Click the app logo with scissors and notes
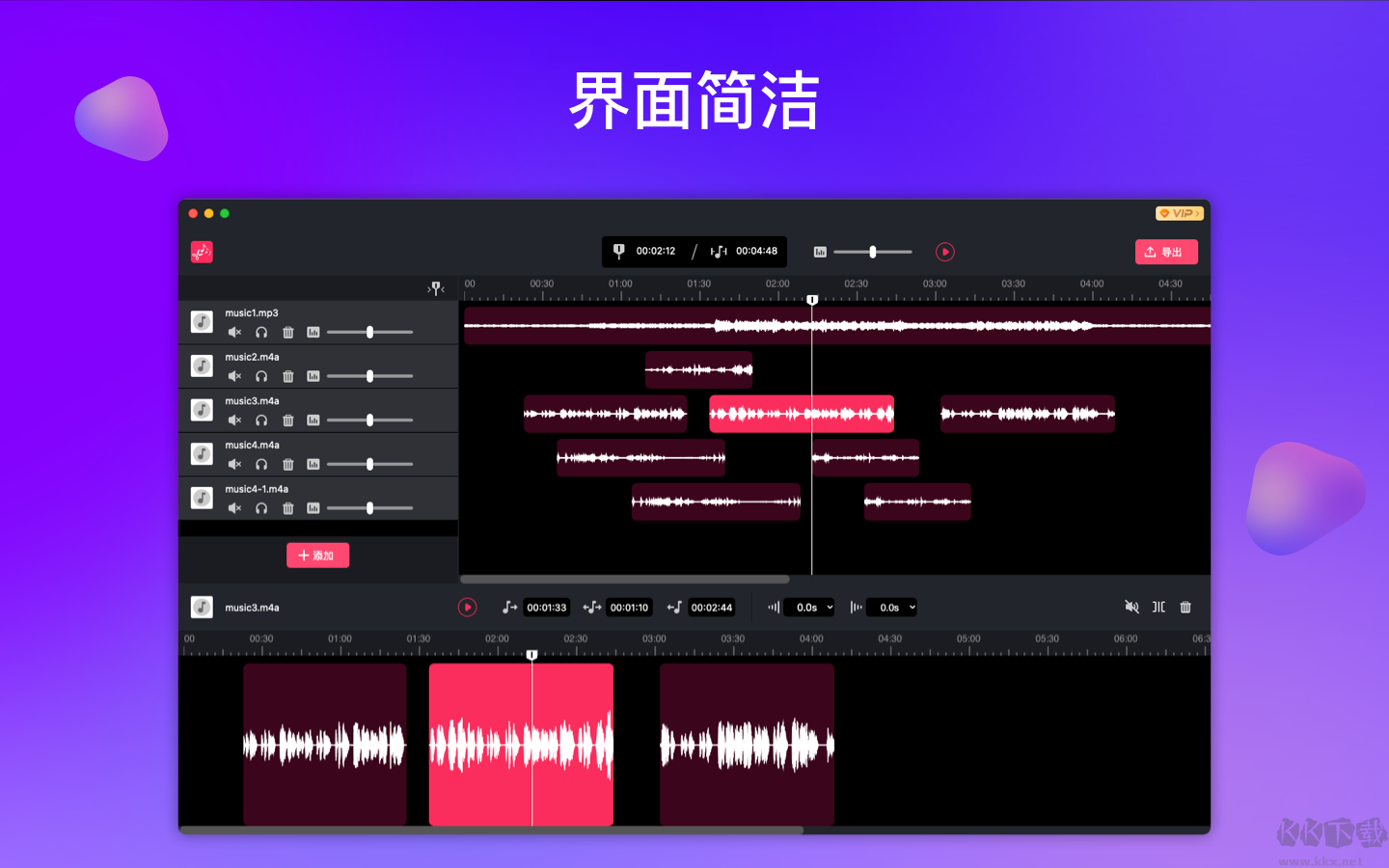 tap(202, 252)
